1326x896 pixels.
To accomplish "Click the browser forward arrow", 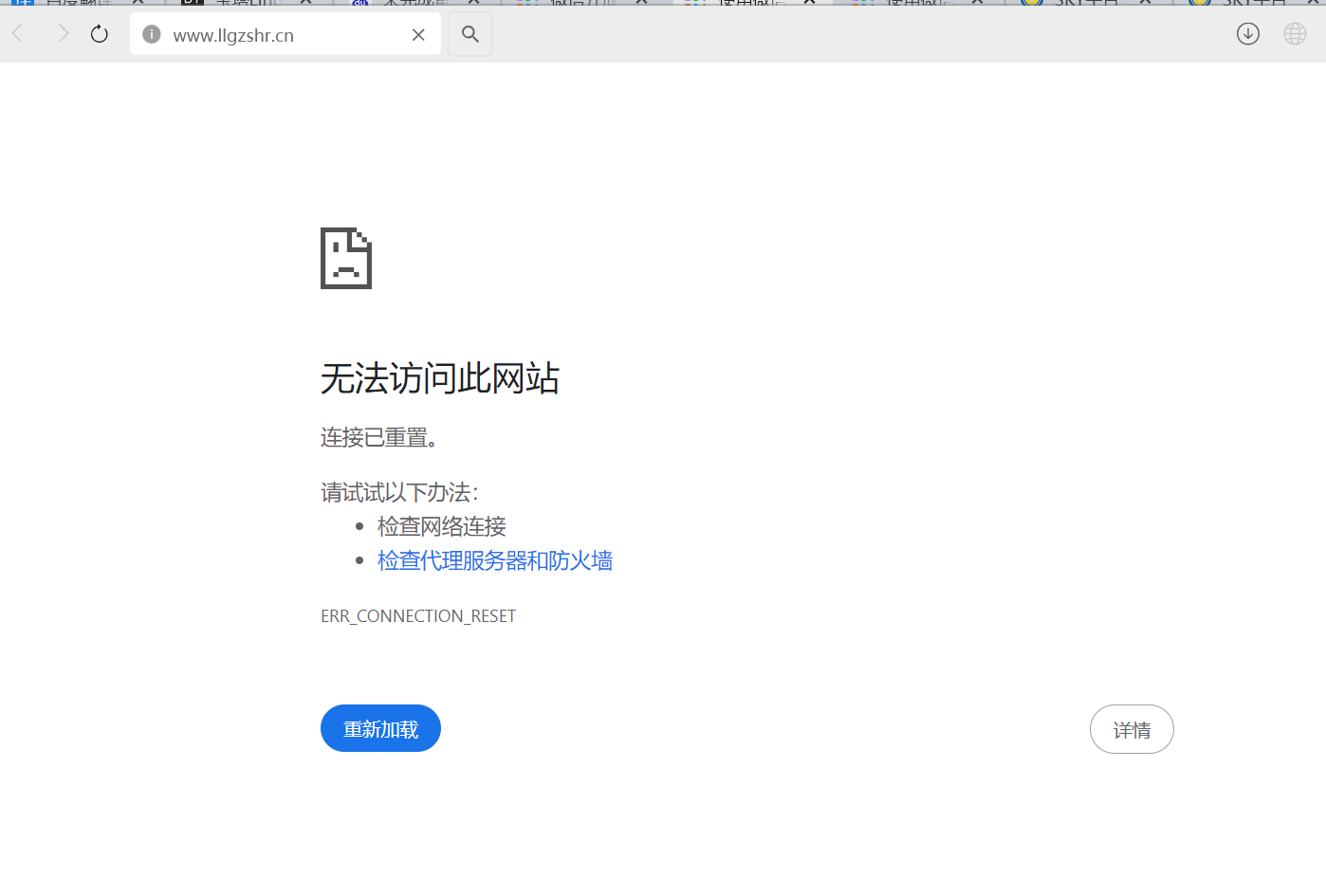I will tap(63, 34).
